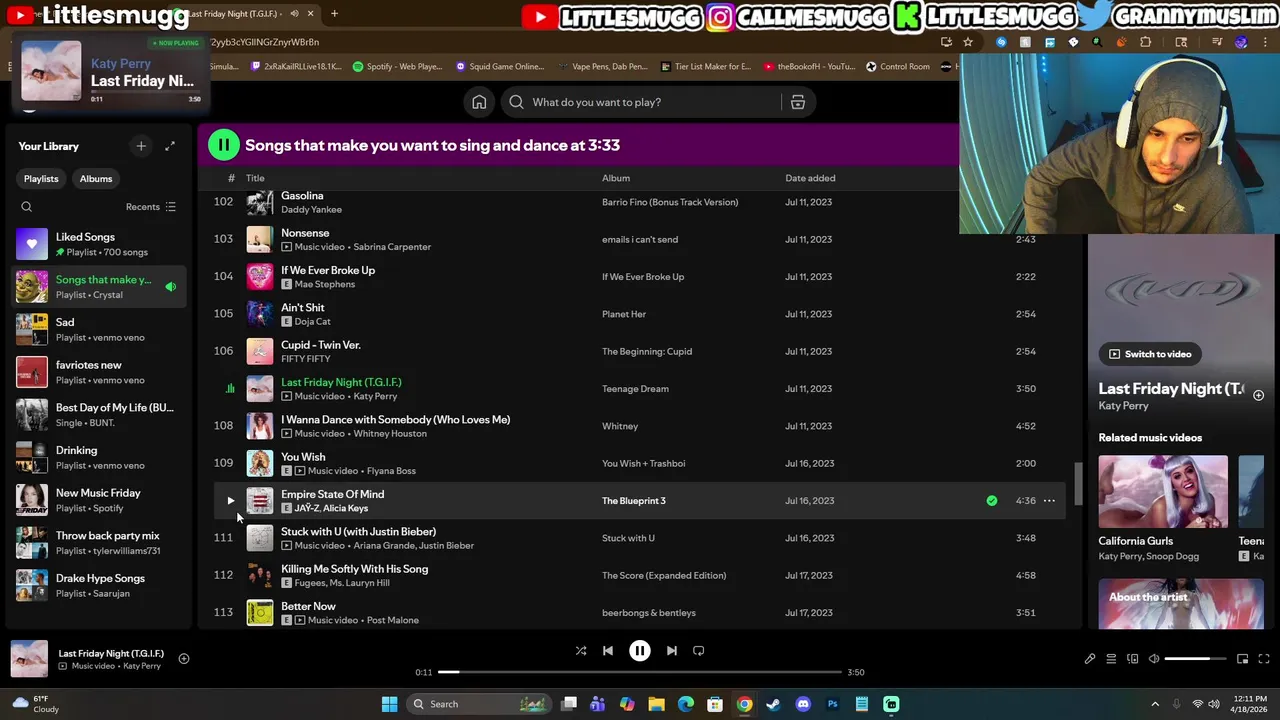Open Whitney Houston artist link
The height and width of the screenshot is (720, 1280).
pos(390,434)
